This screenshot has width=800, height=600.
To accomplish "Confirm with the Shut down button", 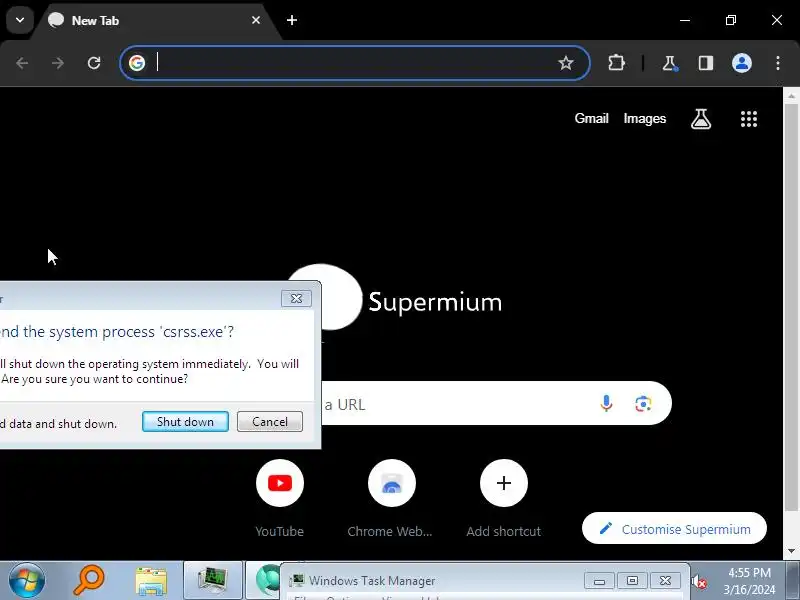I will [x=185, y=422].
